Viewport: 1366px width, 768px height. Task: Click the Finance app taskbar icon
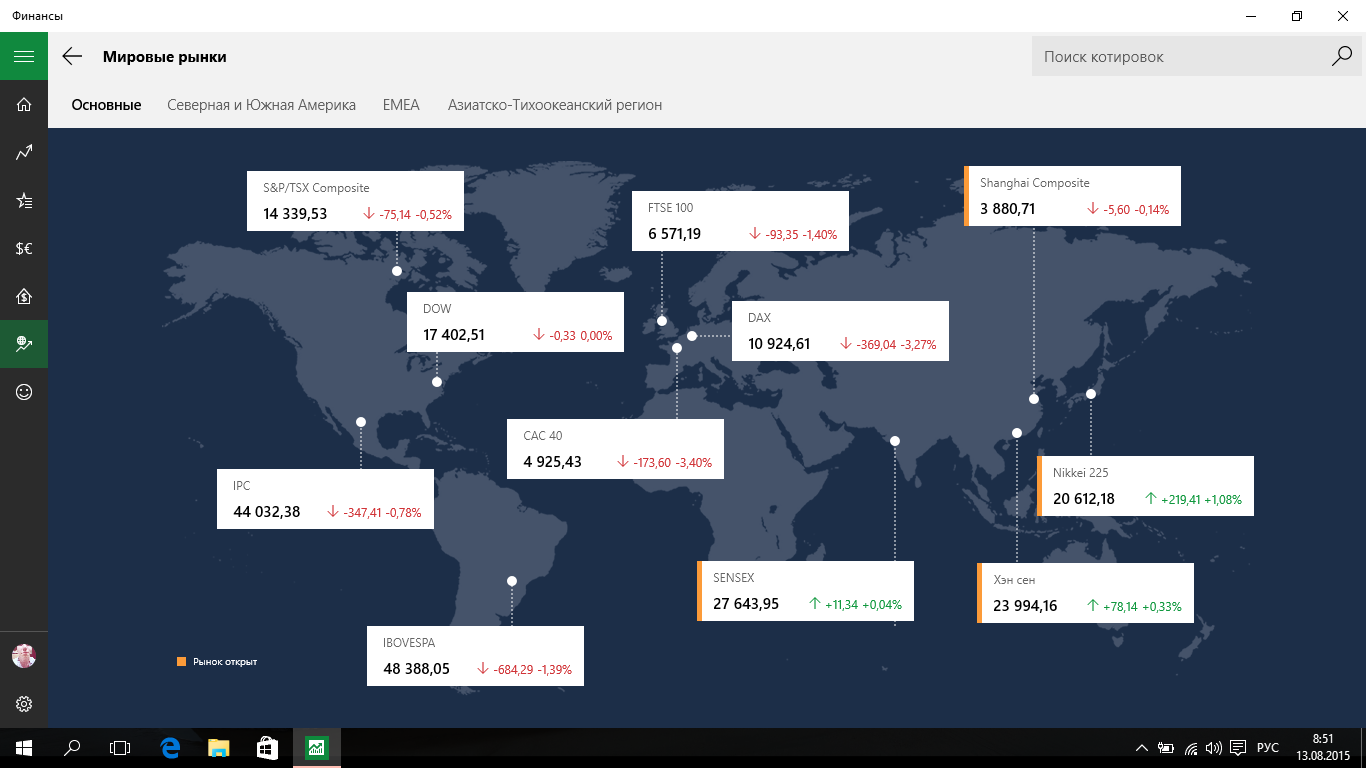pos(316,748)
